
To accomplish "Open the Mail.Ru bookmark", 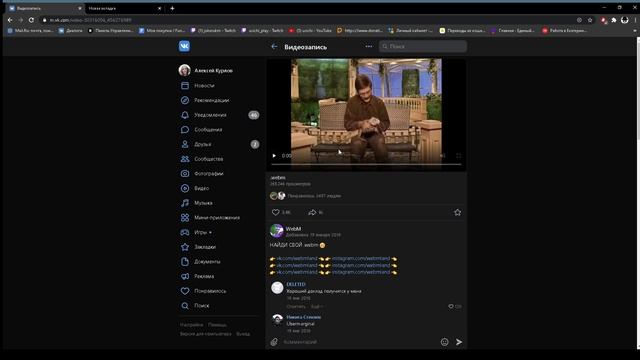I will (31, 31).
